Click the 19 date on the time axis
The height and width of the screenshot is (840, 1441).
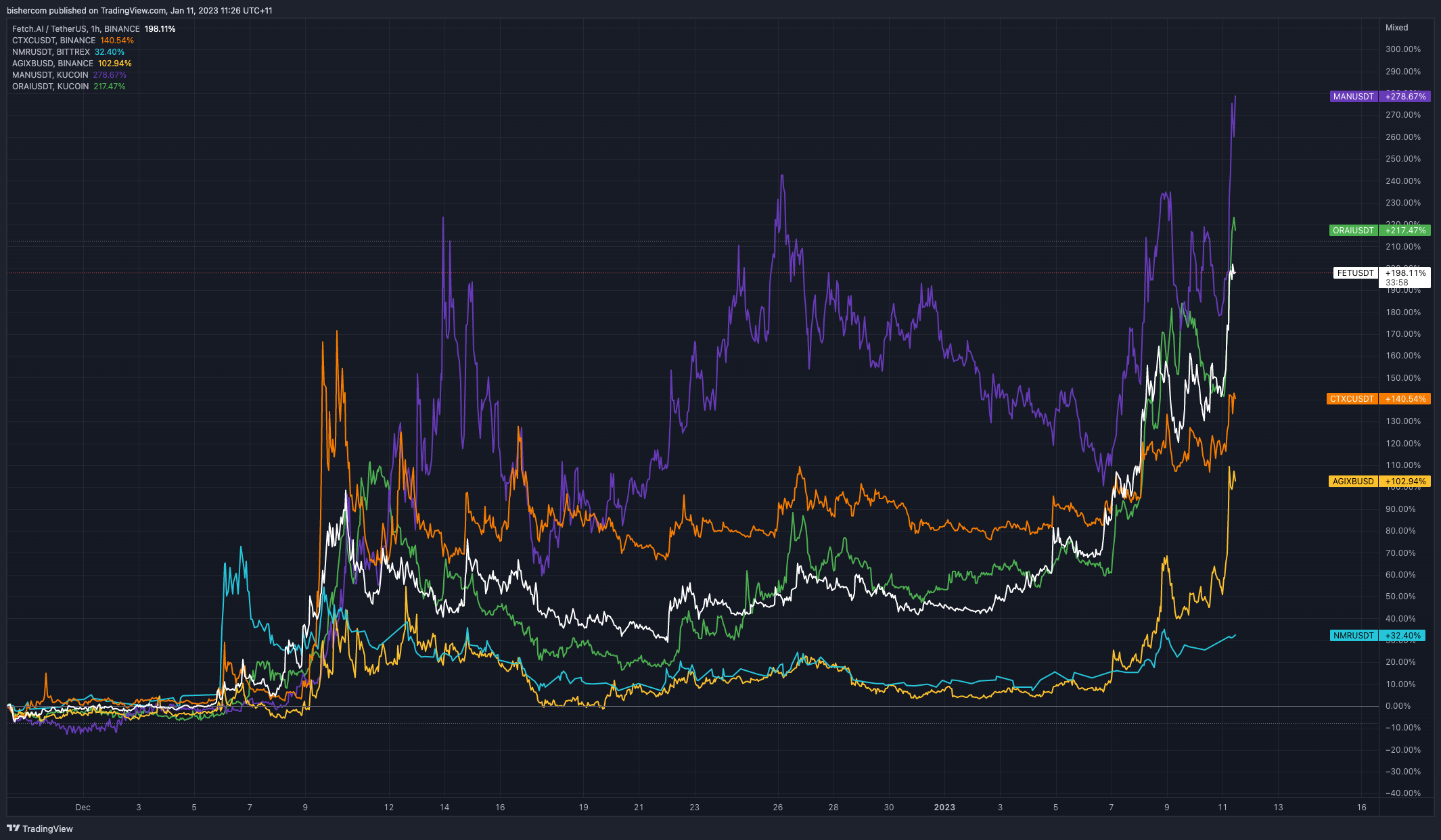tap(584, 808)
